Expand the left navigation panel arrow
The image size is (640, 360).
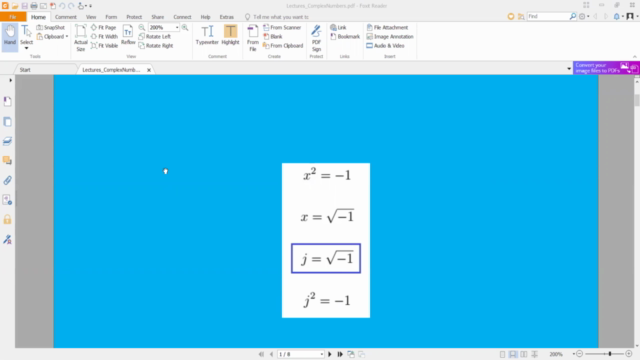(10, 80)
